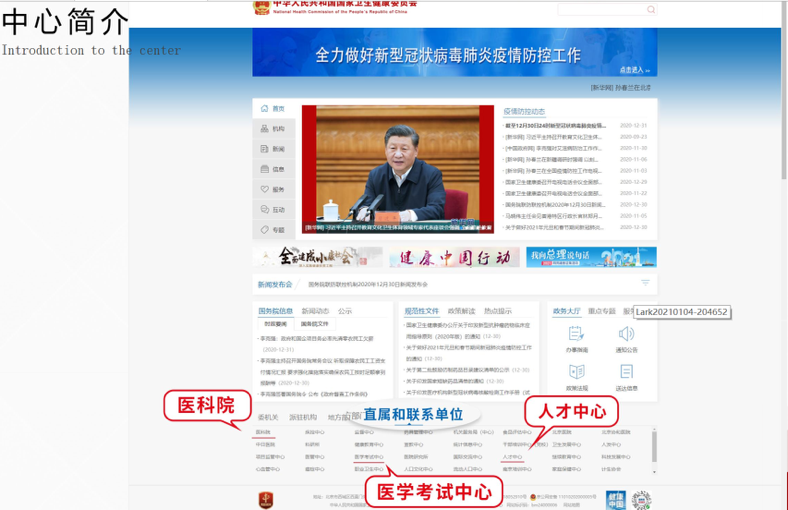Viewport: 788px width, 510px height.
Task: Click the units list scrollbar up arrow
Action: coord(654,430)
